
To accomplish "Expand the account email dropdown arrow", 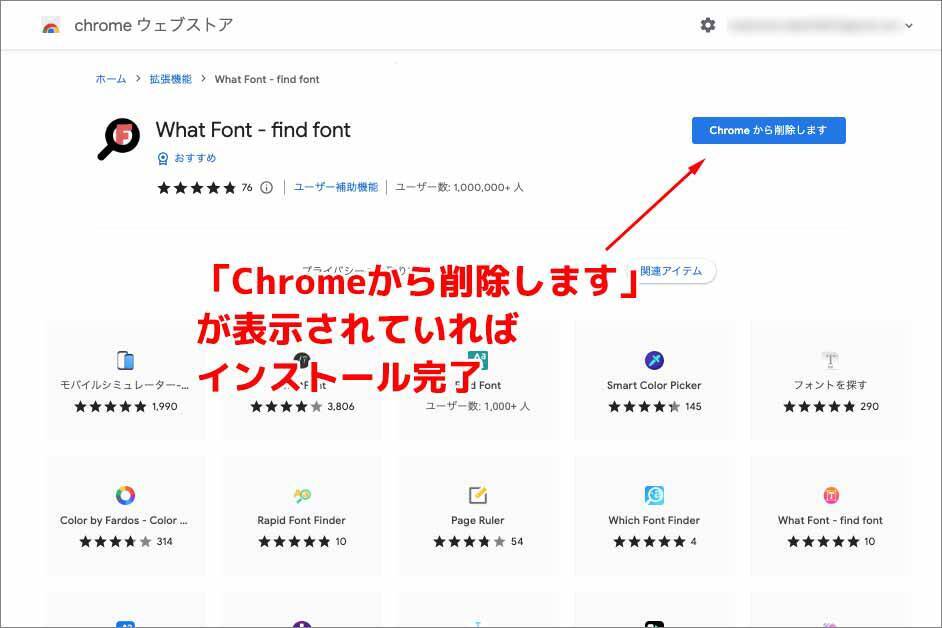I will [909, 26].
